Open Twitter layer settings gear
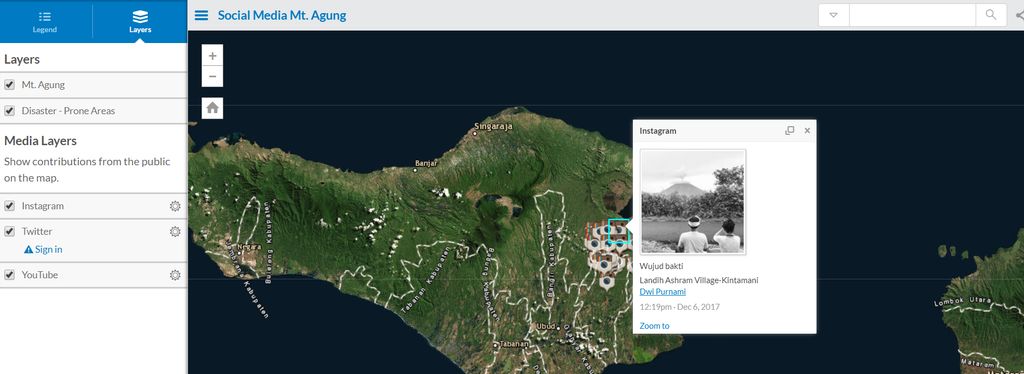 click(x=174, y=231)
